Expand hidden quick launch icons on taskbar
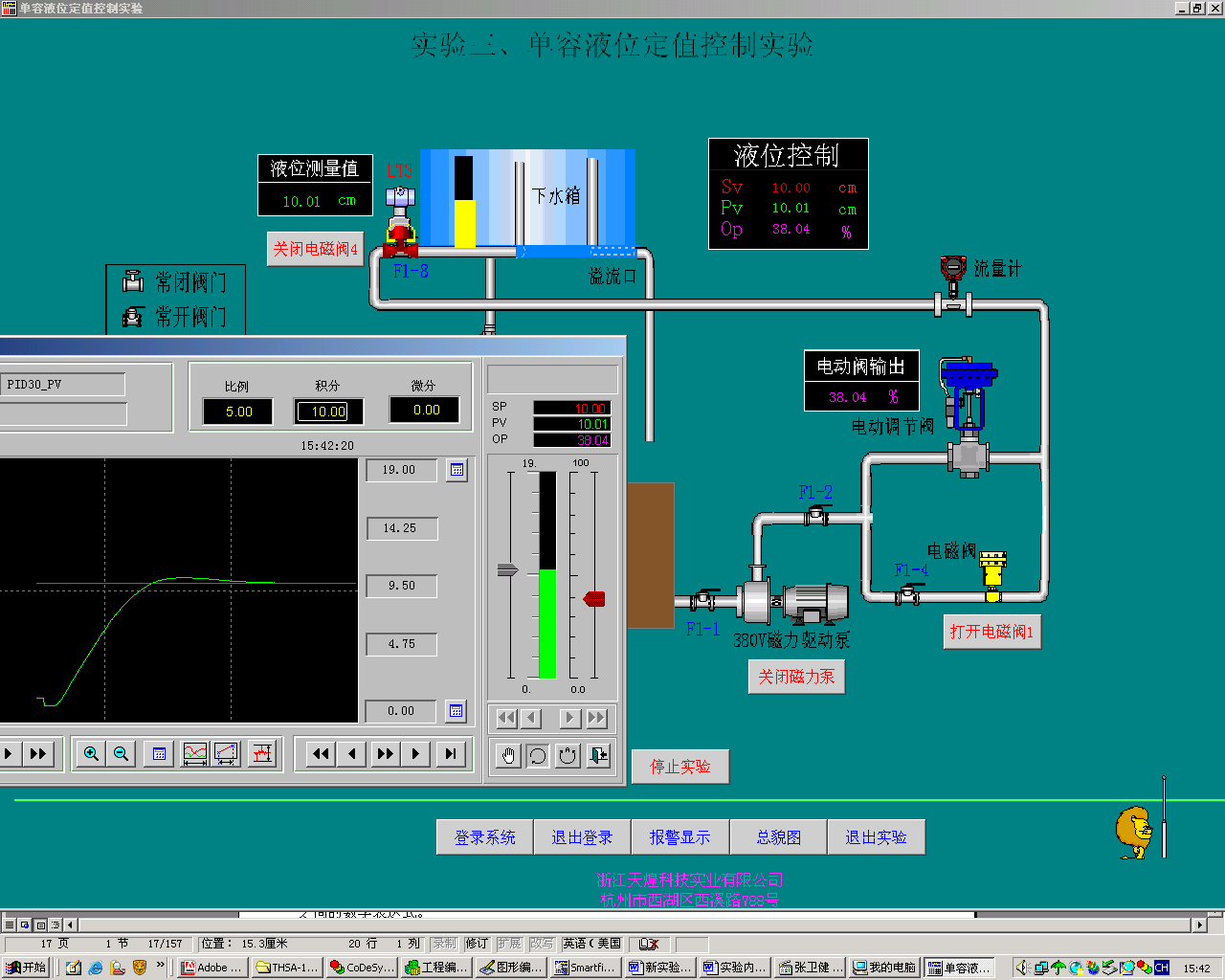 click(161, 966)
